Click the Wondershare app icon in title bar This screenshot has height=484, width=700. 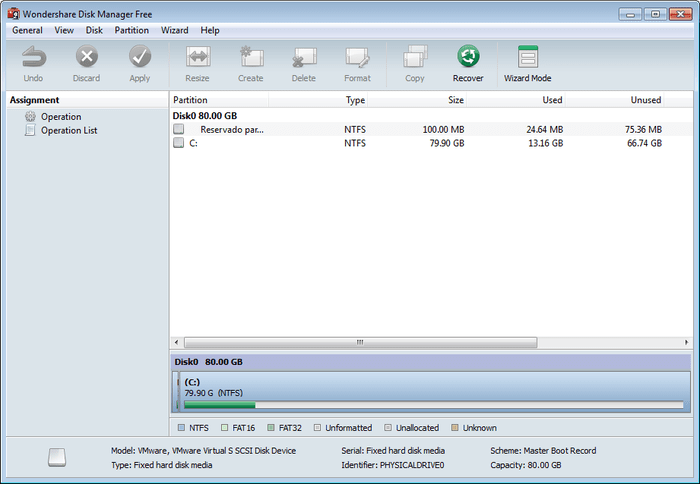[14, 14]
